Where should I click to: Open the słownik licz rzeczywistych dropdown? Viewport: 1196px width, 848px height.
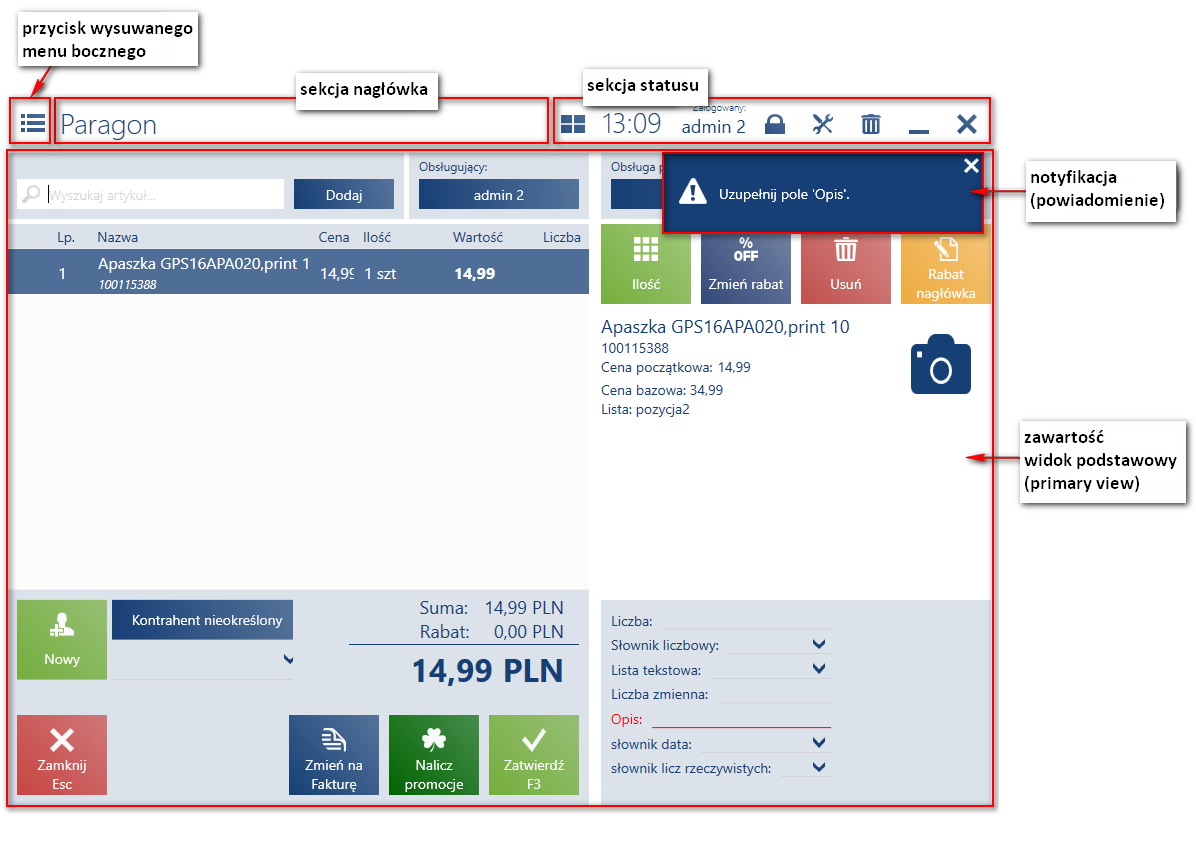tap(818, 767)
